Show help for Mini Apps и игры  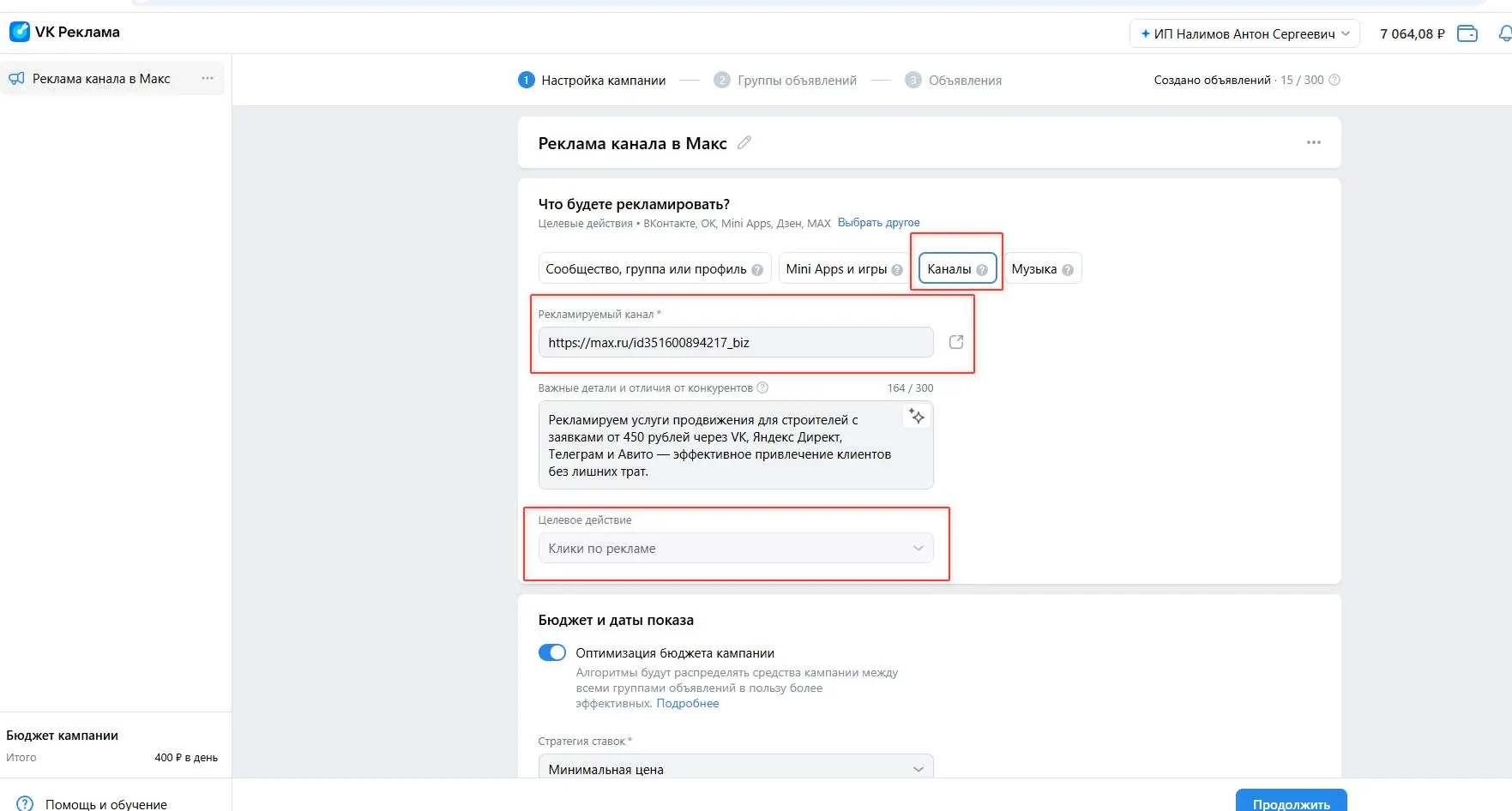[897, 270]
